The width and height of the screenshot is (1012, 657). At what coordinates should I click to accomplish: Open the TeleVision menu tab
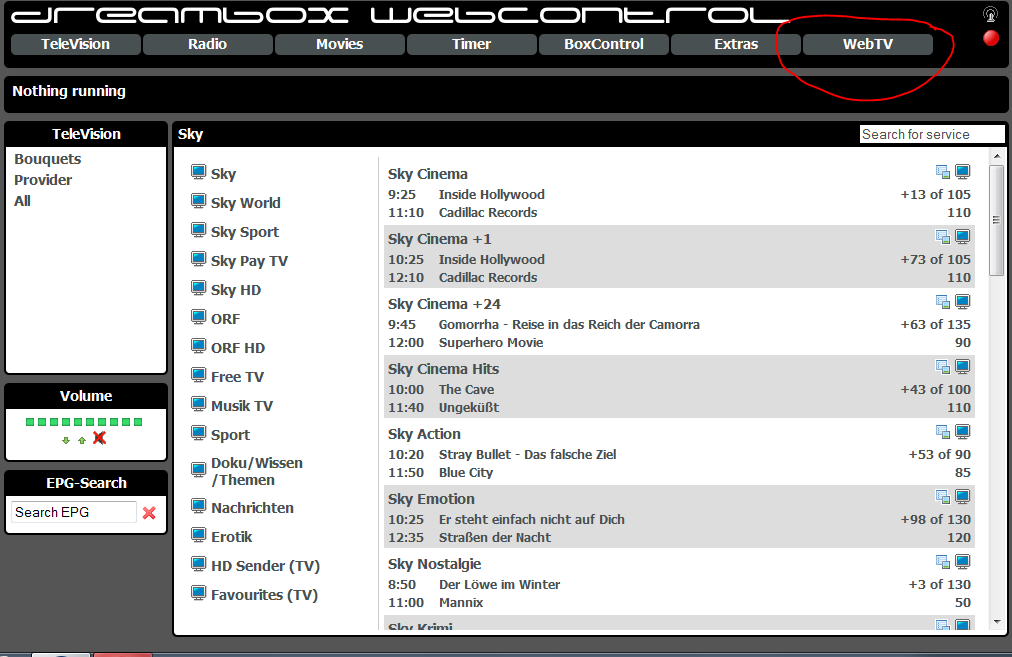coord(76,44)
